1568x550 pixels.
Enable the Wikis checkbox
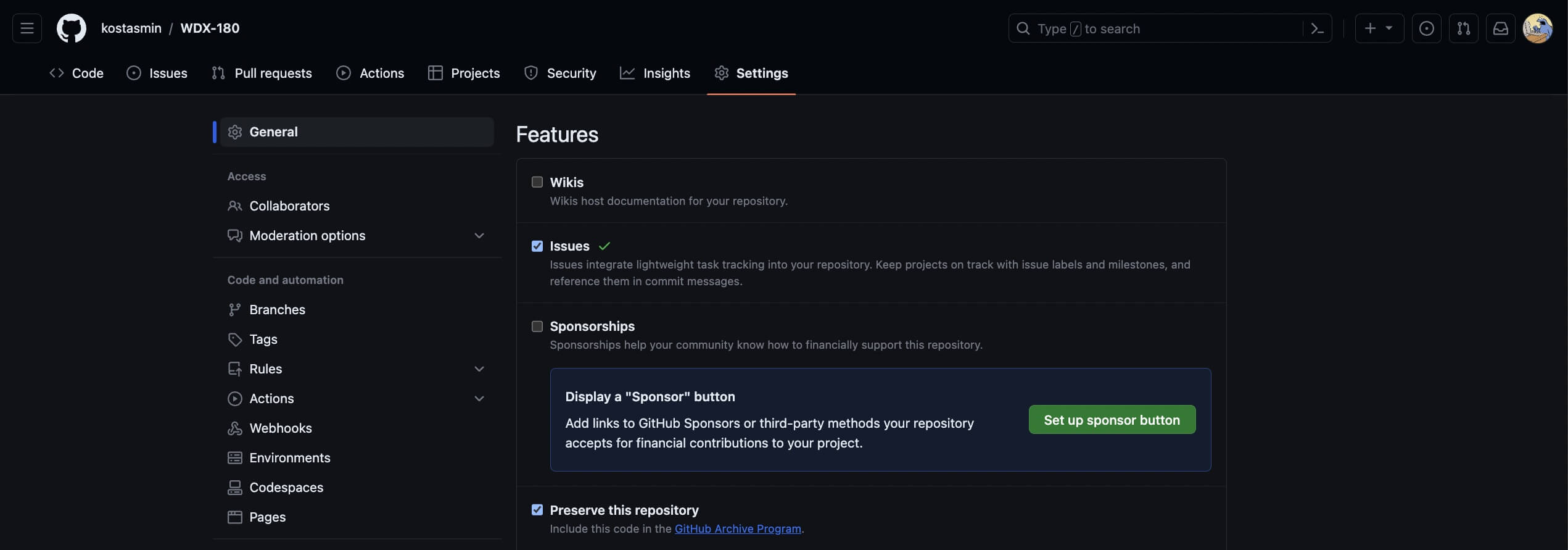click(537, 182)
